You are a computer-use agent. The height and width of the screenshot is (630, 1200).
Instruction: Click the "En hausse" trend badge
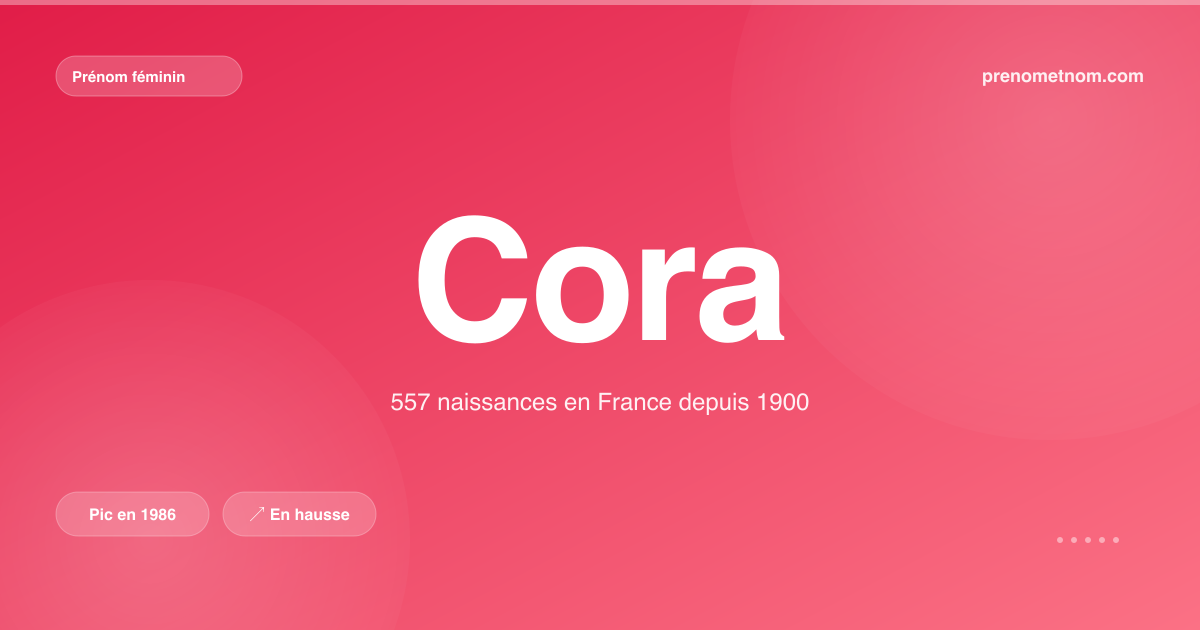[x=299, y=514]
